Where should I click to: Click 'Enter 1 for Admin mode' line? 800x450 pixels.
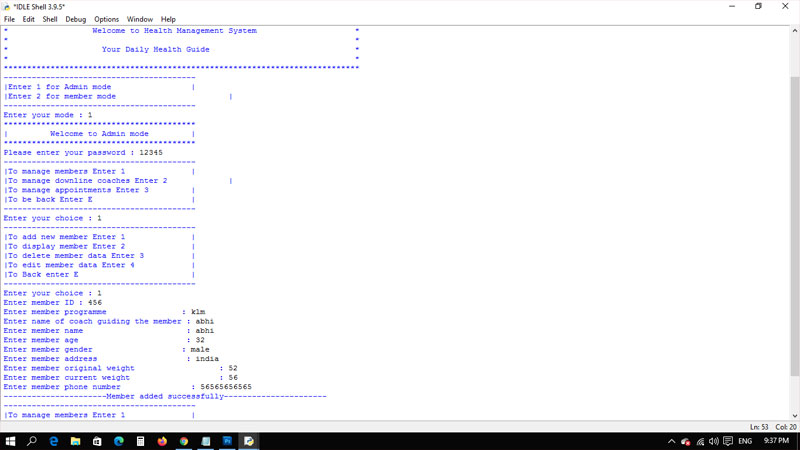[60, 87]
